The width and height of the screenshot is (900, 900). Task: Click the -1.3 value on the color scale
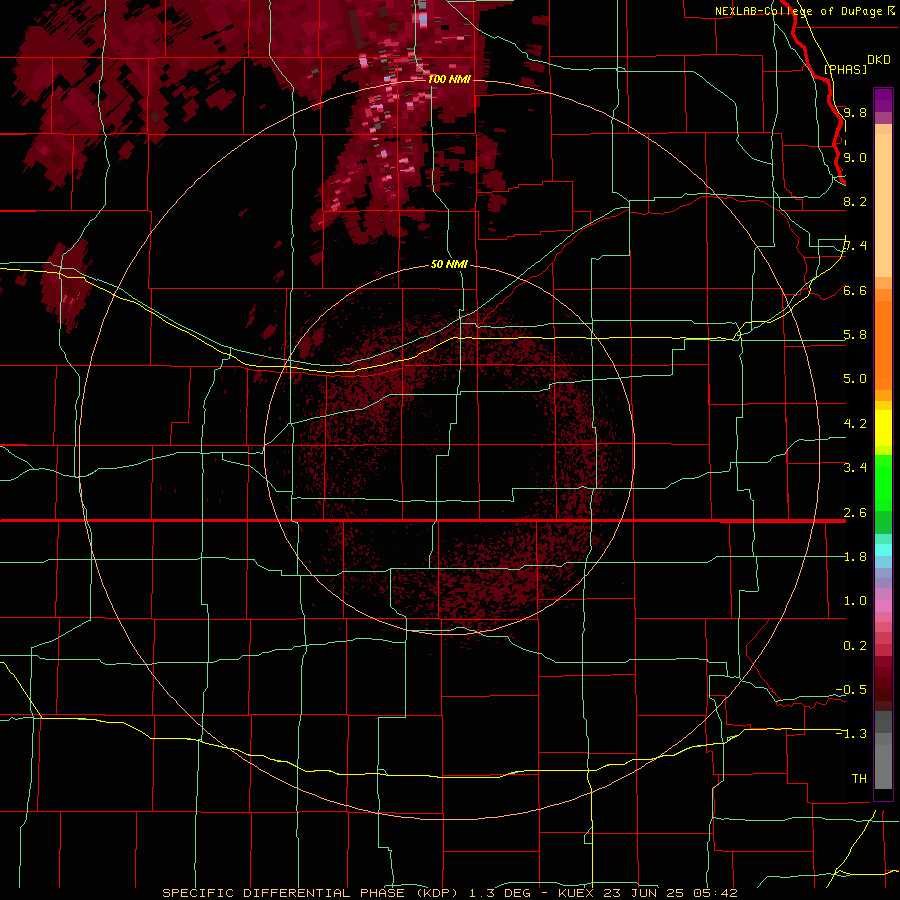(851, 734)
